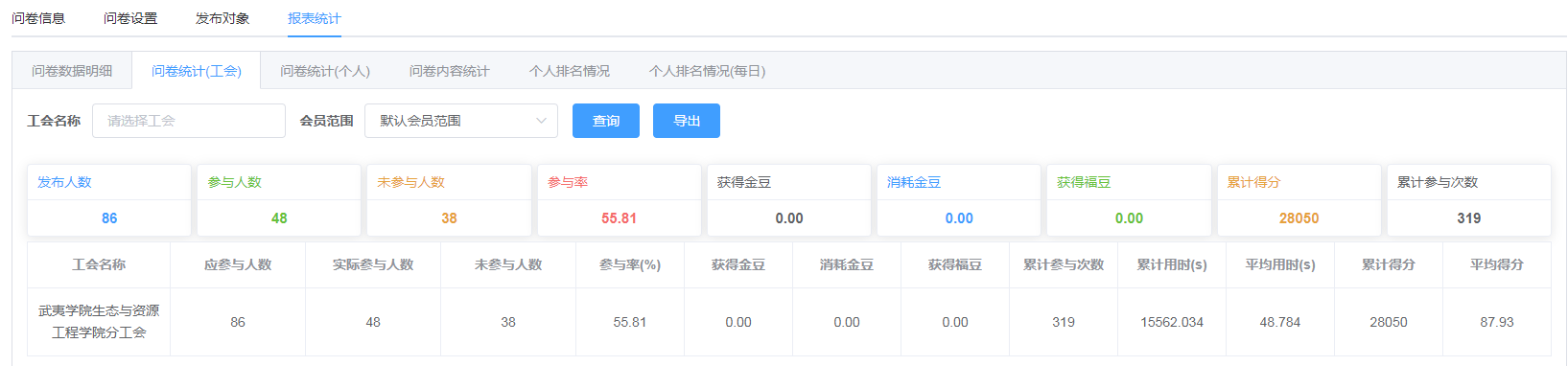The image size is (1568, 366).
Task: Switch to the 问卷设置 tab
Action: point(130,18)
